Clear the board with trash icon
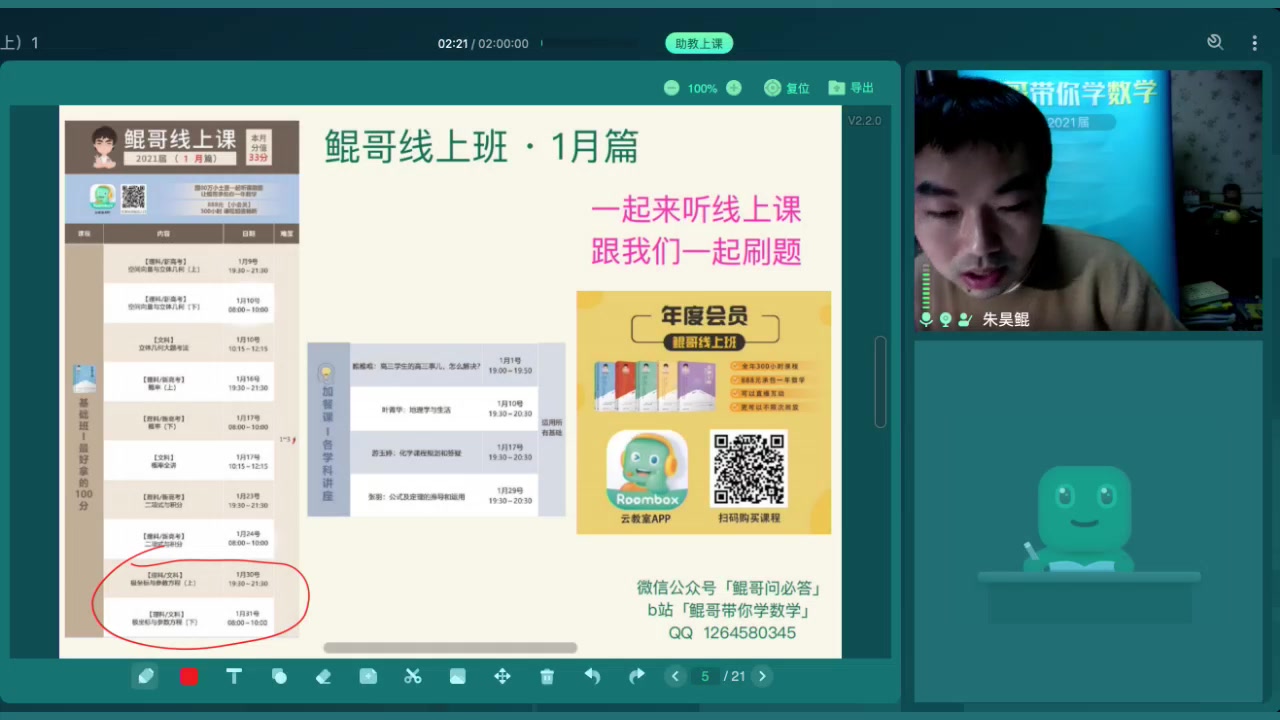1280x720 pixels. point(547,676)
